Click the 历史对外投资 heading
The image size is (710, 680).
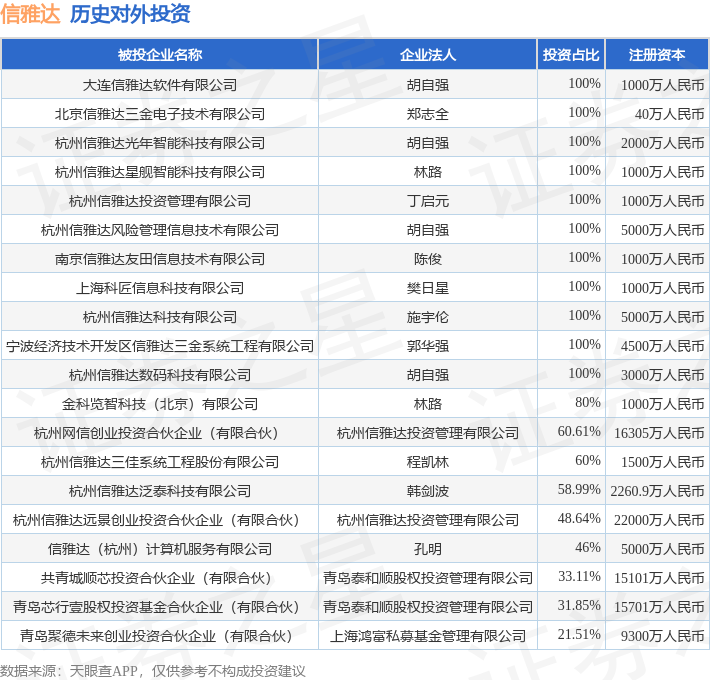(130, 14)
